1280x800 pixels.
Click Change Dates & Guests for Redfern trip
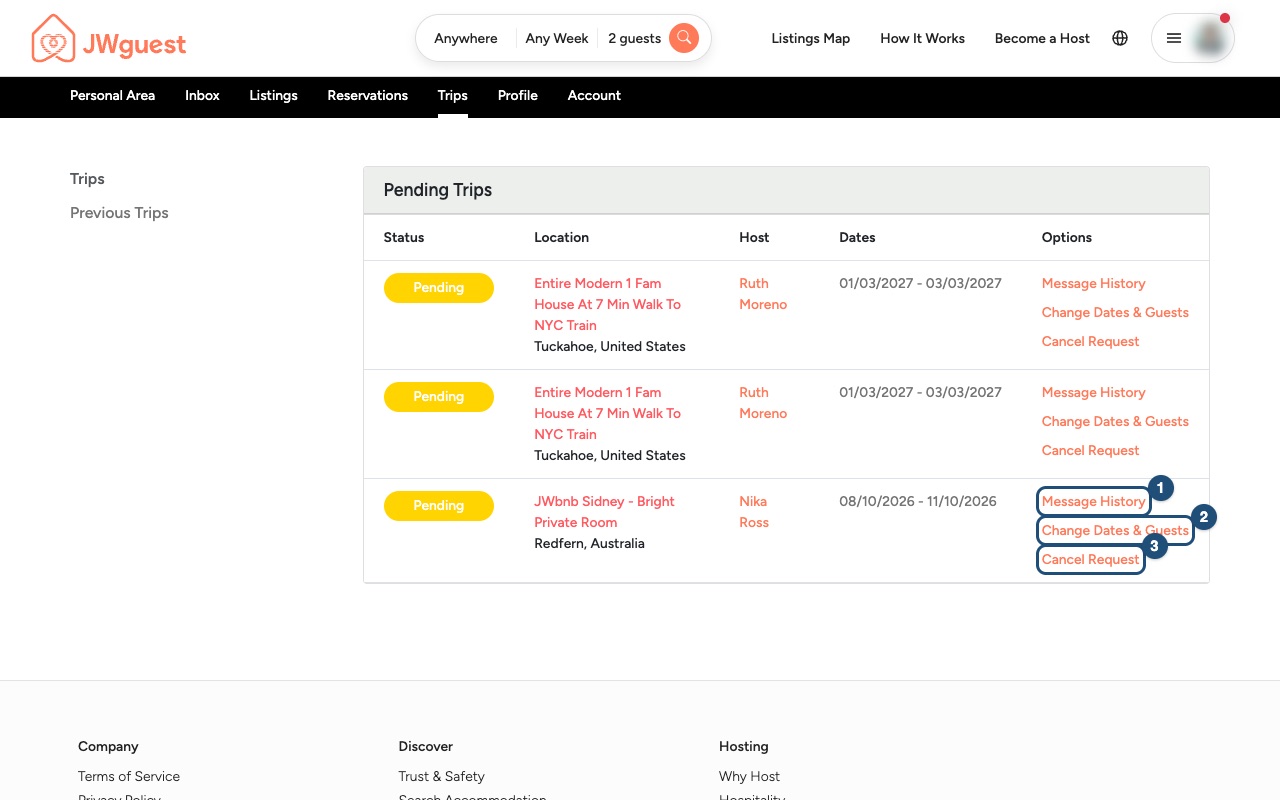point(1115,531)
